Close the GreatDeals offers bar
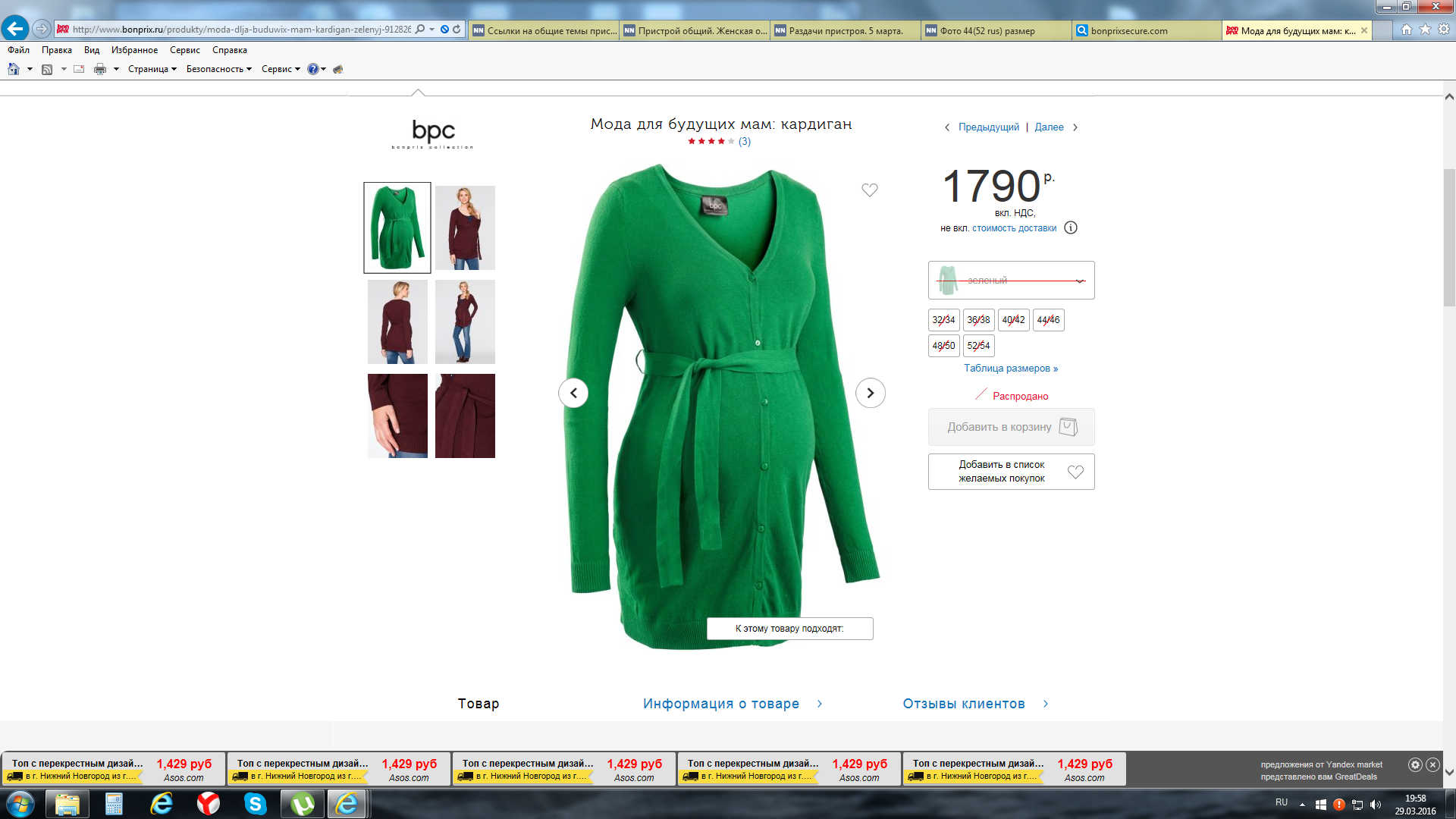The image size is (1456, 819). click(1432, 764)
